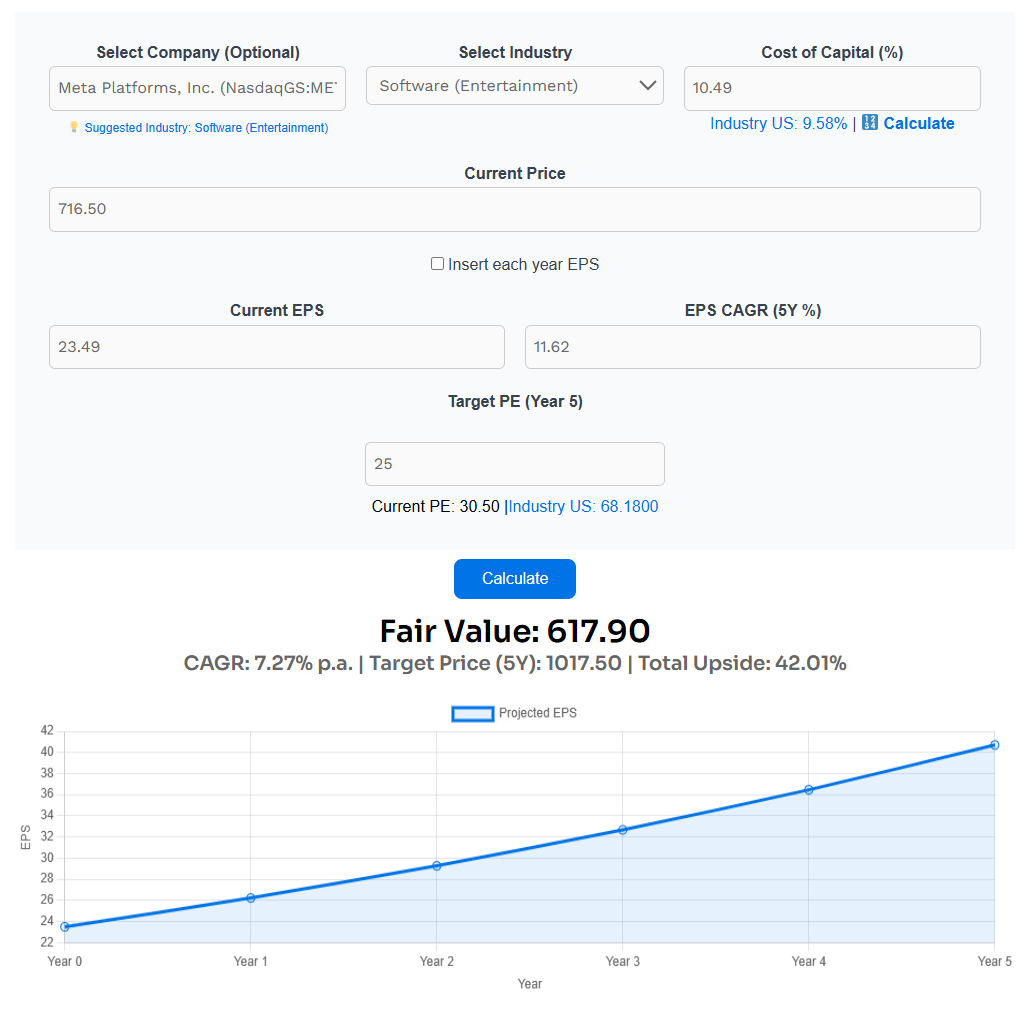1034x1029 pixels.
Task: Open the Select Industry dropdown
Action: [x=515, y=86]
